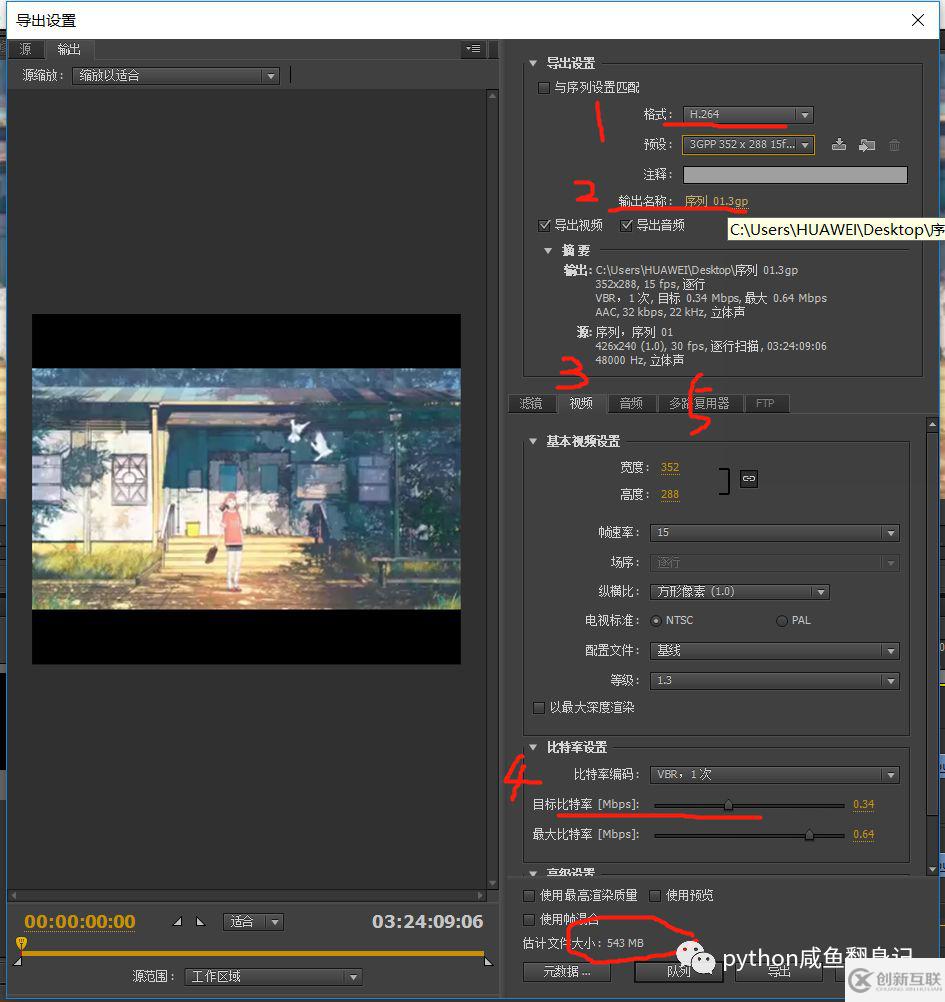This screenshot has height=1002, width=945.
Task: Enable 与序列设置匹配 checkbox
Action: coord(544,88)
